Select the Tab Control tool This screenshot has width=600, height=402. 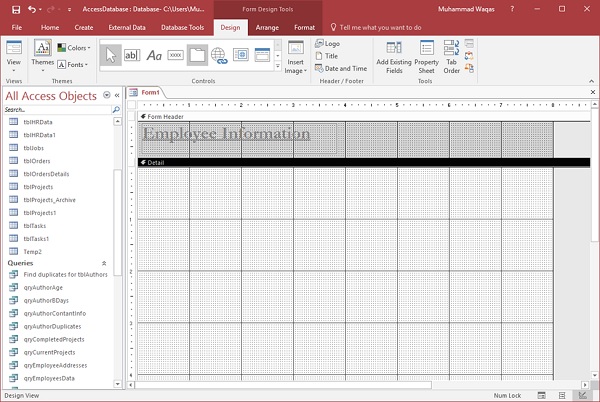(197, 55)
